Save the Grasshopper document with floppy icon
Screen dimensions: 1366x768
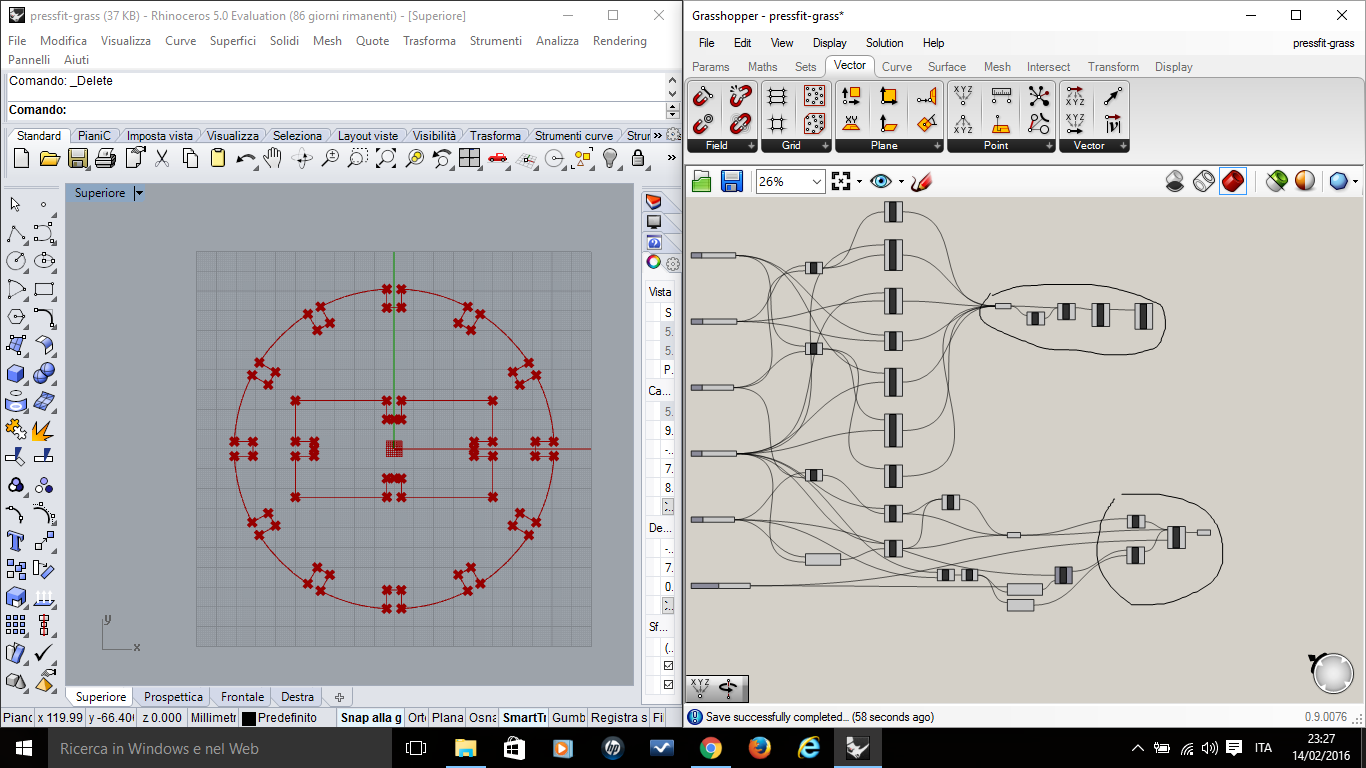tap(731, 181)
